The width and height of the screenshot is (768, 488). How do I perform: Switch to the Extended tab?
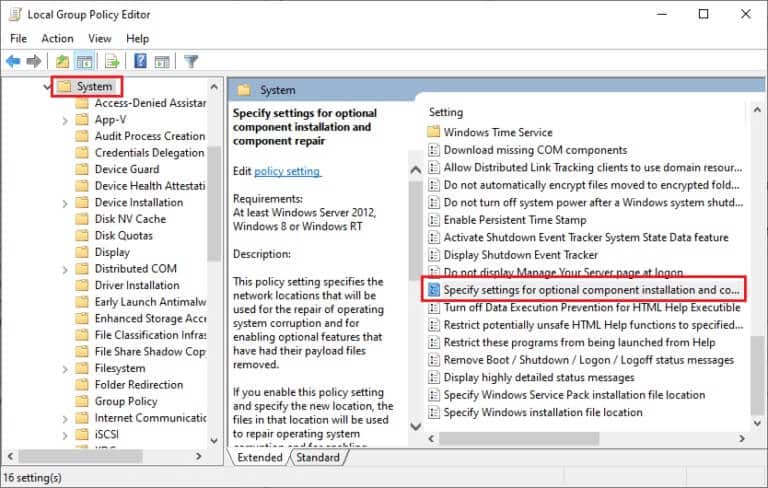click(x=260, y=458)
